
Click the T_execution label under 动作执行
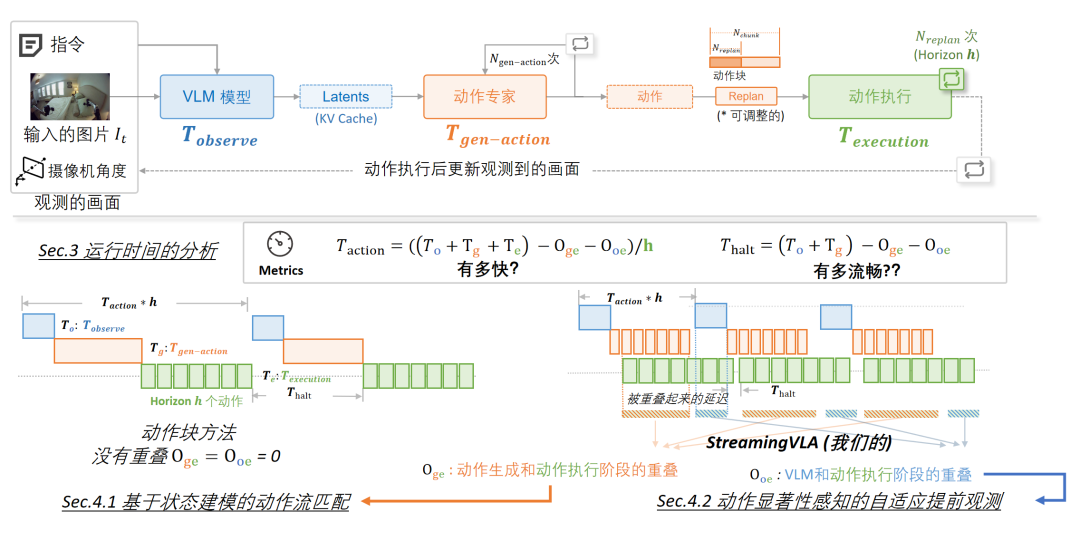[883, 137]
